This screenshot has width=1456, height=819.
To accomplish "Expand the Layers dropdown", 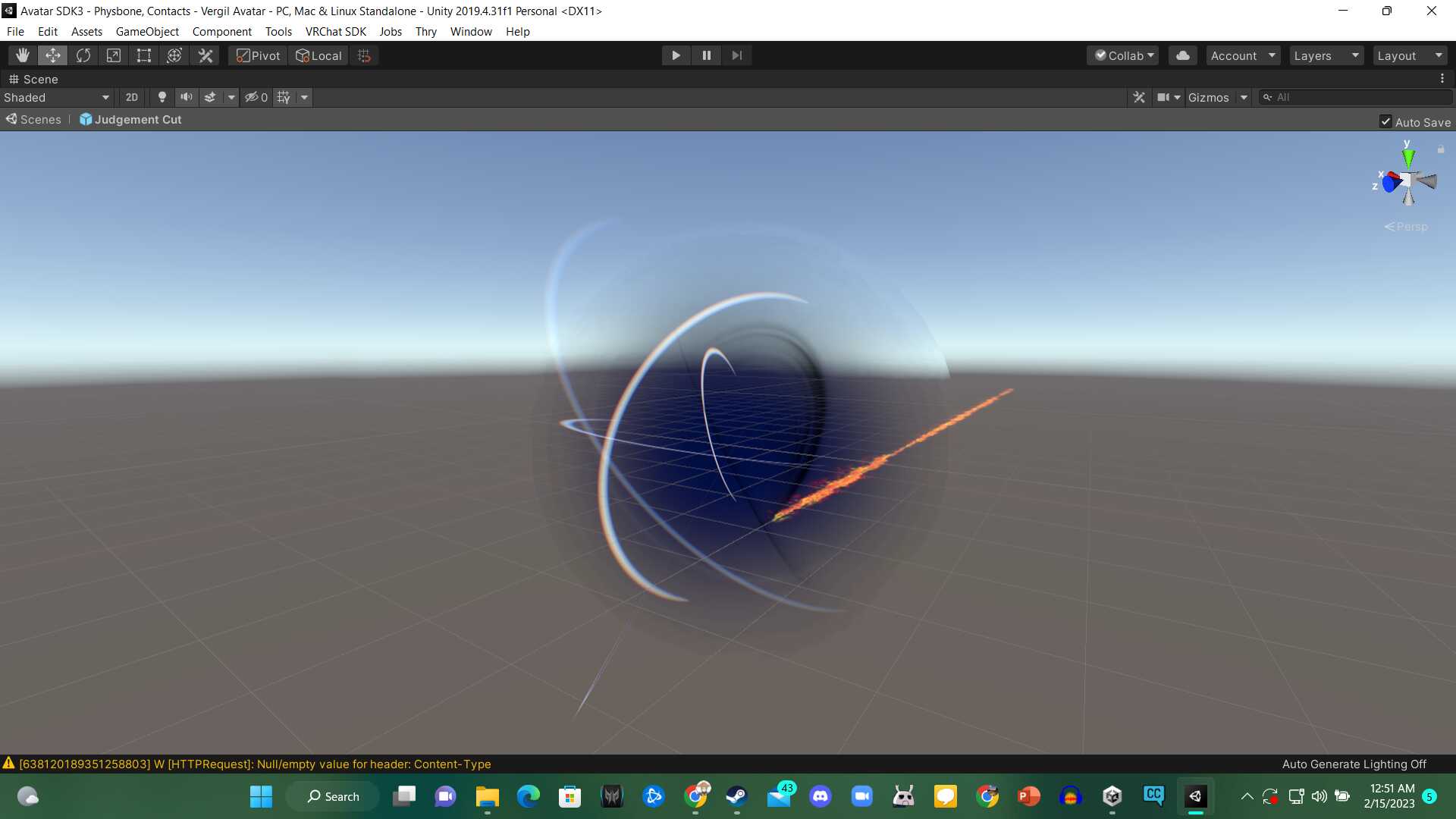I will (x=1326, y=55).
